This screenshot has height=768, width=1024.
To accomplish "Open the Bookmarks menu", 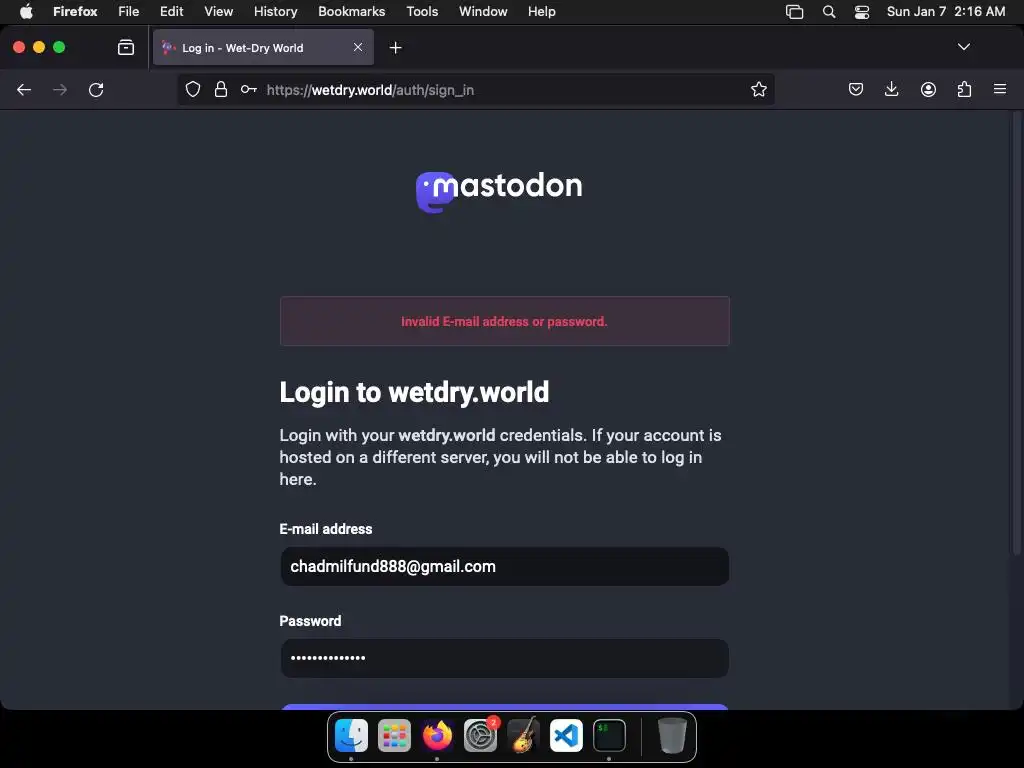I will tap(351, 12).
